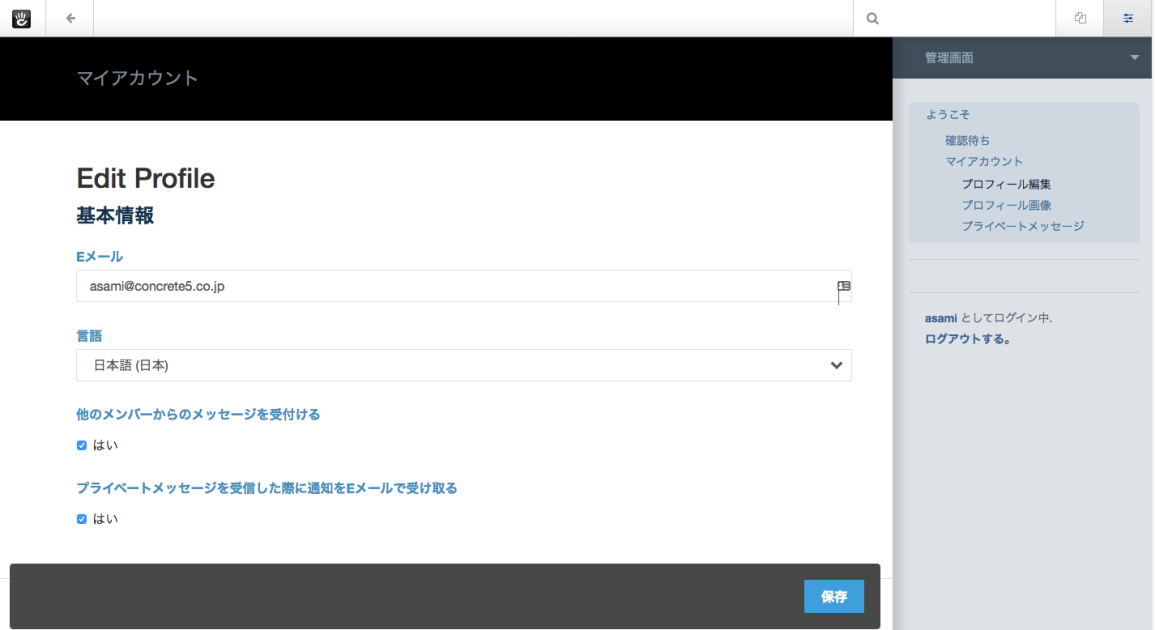Screen dimensions: 1155x630
Task: Open the 言語 language dropdown
Action: [463, 365]
